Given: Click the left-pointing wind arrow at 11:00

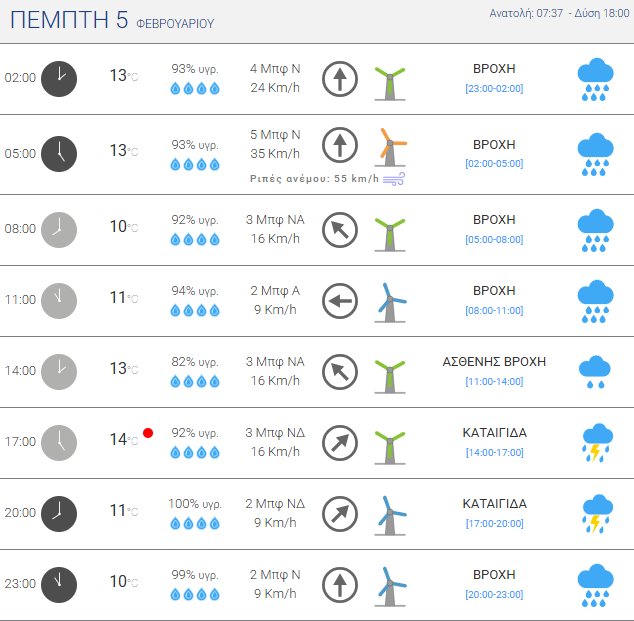Looking at the screenshot, I should pyautogui.click(x=340, y=299).
